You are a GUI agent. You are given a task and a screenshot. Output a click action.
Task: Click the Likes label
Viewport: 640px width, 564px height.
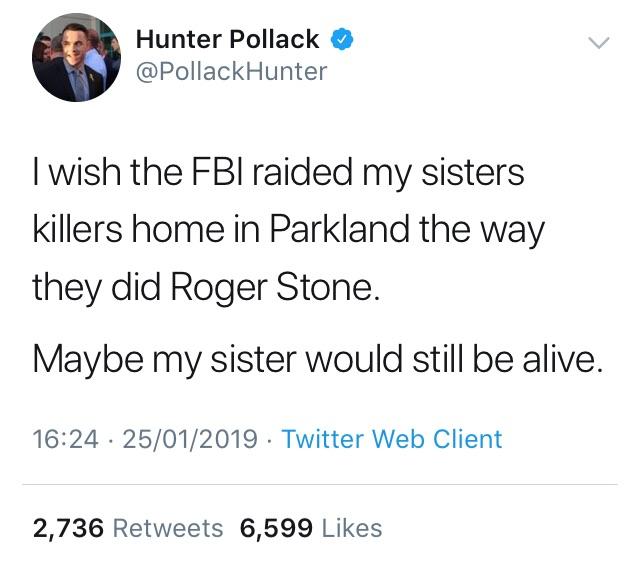(352, 528)
